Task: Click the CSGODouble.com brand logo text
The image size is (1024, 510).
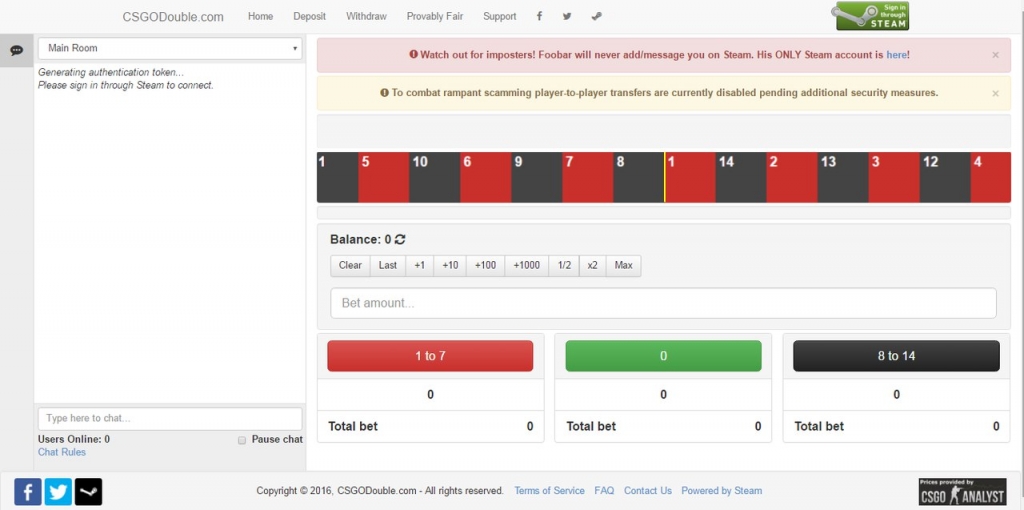Action: [x=173, y=17]
